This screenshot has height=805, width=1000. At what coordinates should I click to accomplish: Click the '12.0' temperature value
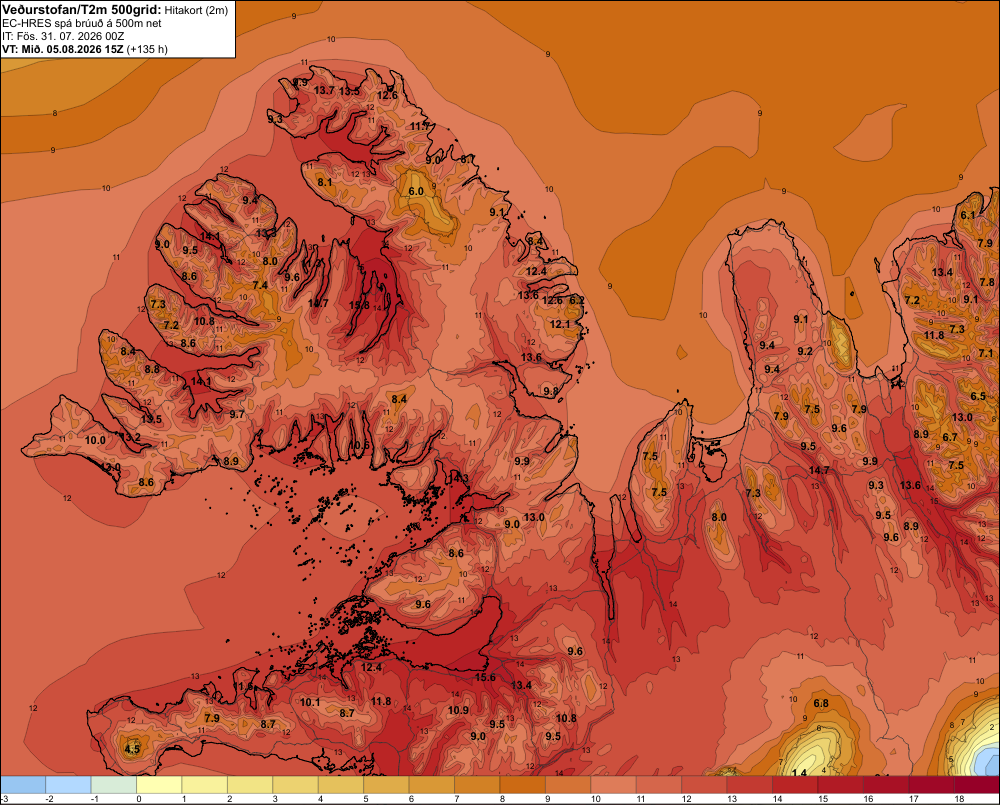[x=111, y=467]
